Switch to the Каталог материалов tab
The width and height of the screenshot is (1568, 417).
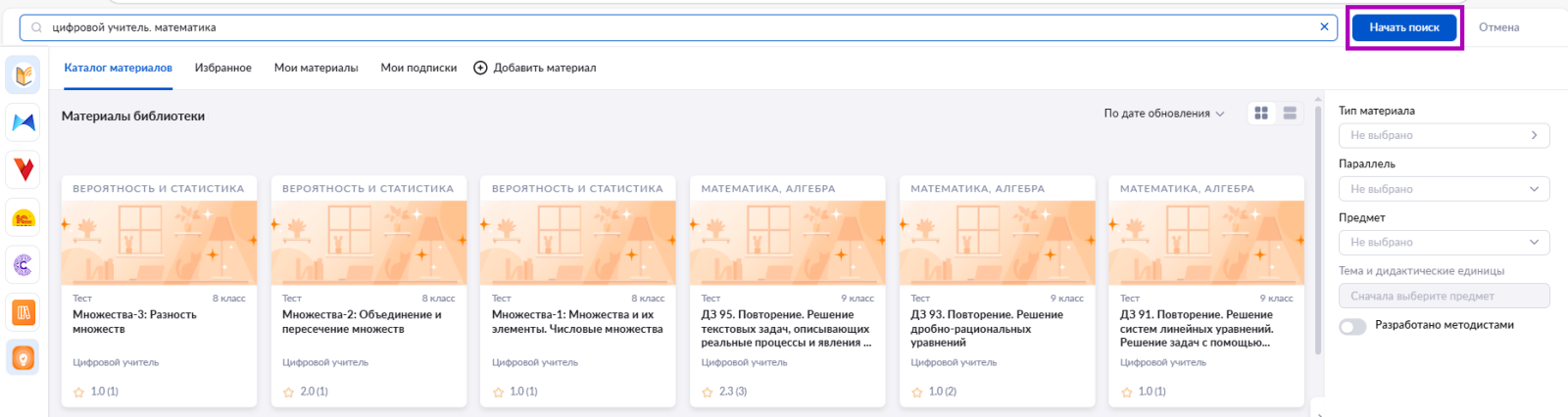click(x=119, y=68)
